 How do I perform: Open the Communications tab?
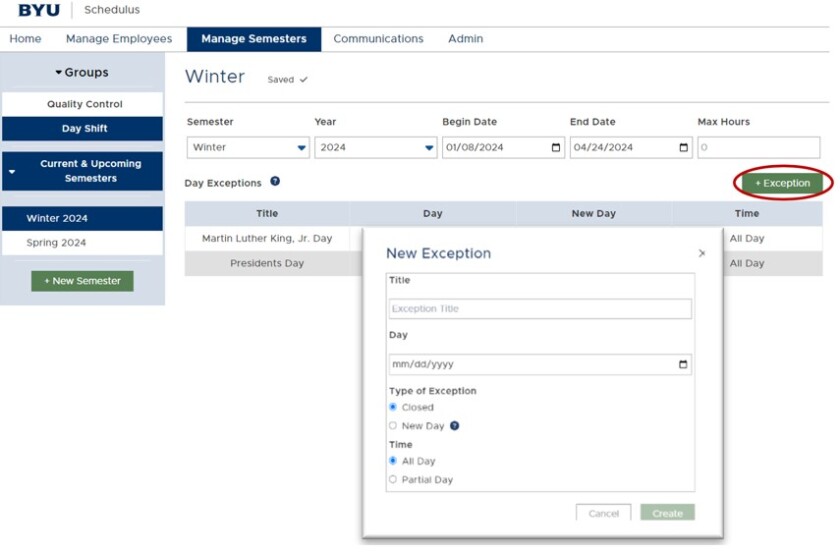click(378, 39)
